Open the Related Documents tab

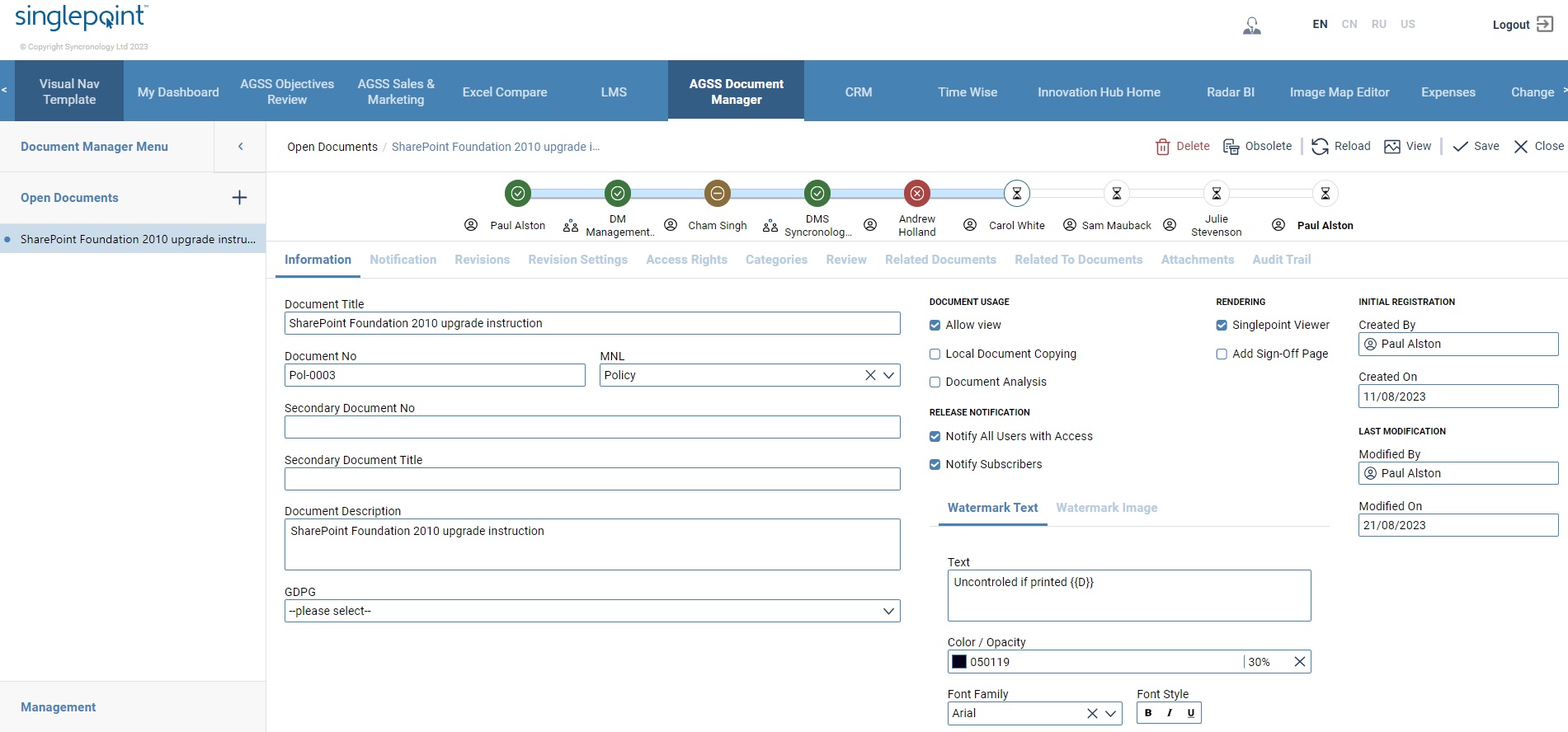pyautogui.click(x=940, y=260)
